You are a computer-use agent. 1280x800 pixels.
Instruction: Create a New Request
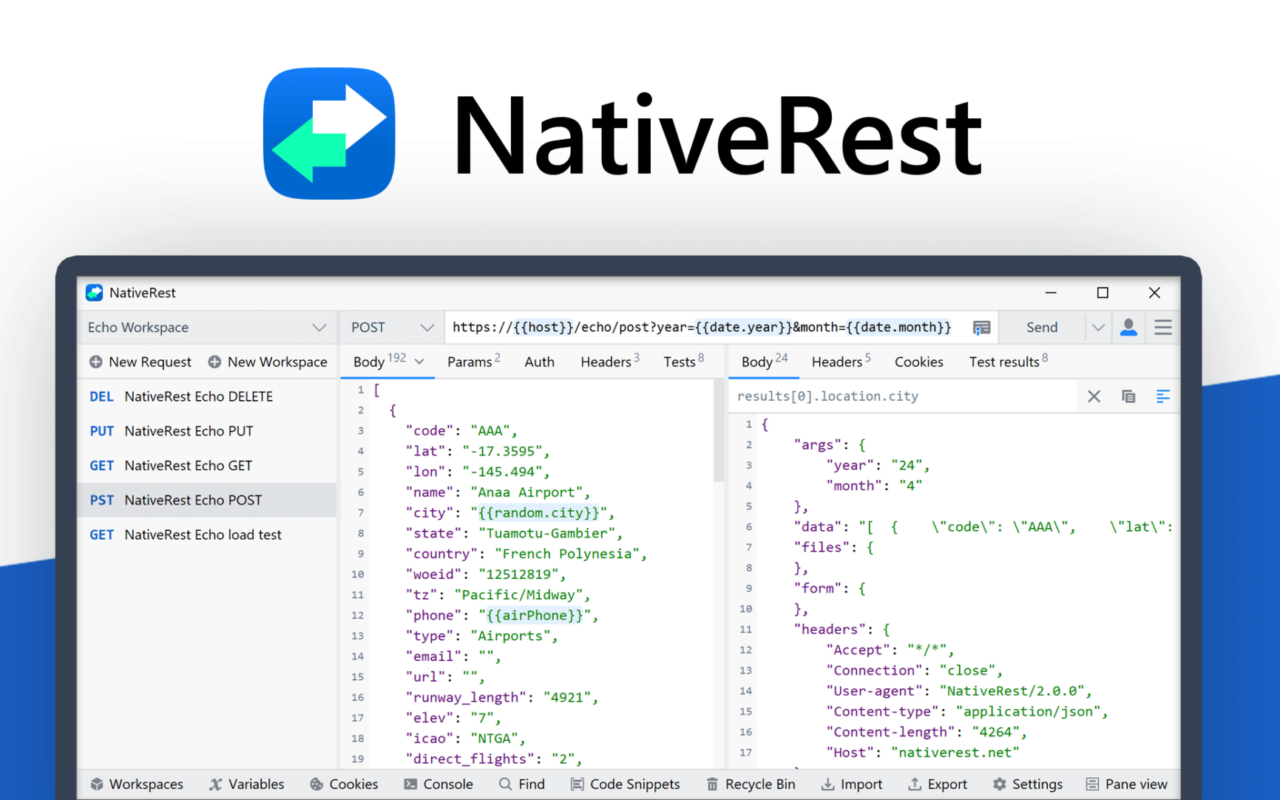click(140, 362)
